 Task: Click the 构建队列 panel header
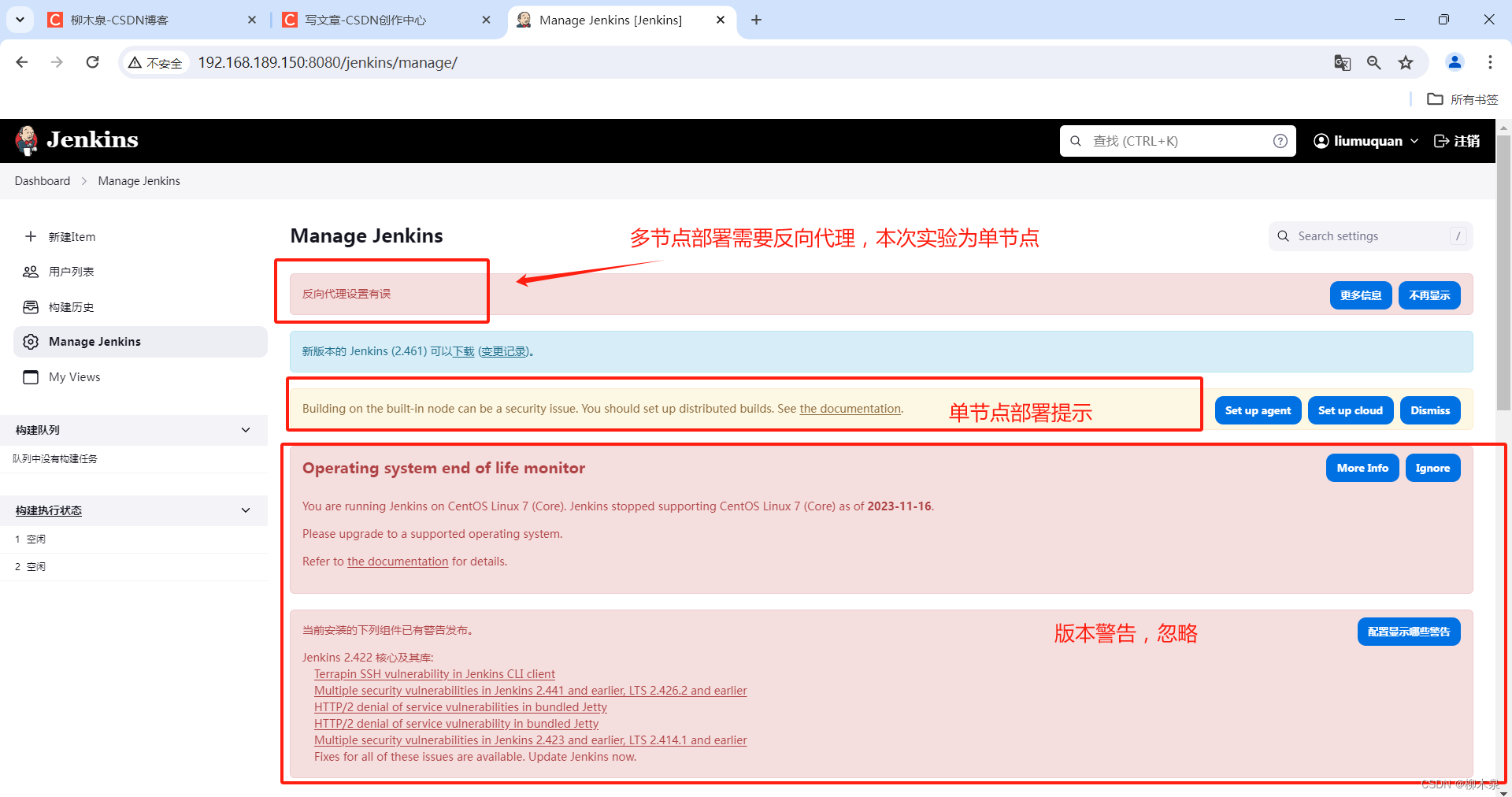(x=134, y=430)
